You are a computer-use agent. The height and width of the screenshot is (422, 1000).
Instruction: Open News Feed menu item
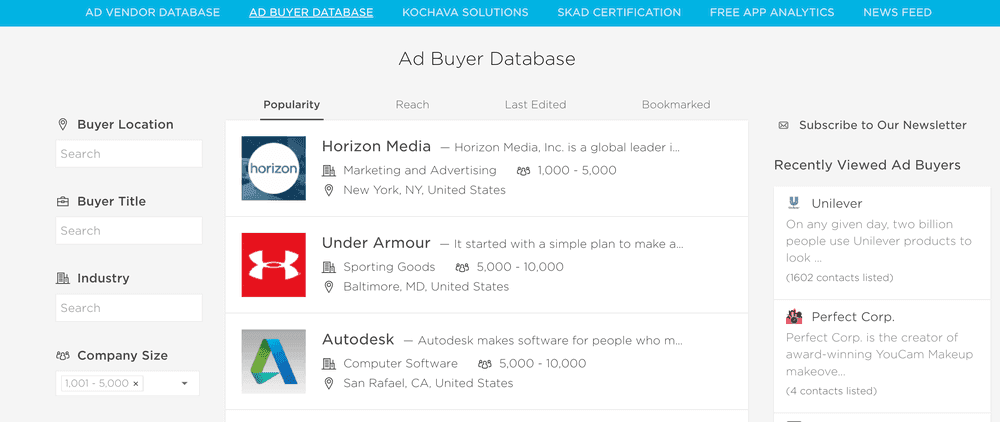point(897,12)
